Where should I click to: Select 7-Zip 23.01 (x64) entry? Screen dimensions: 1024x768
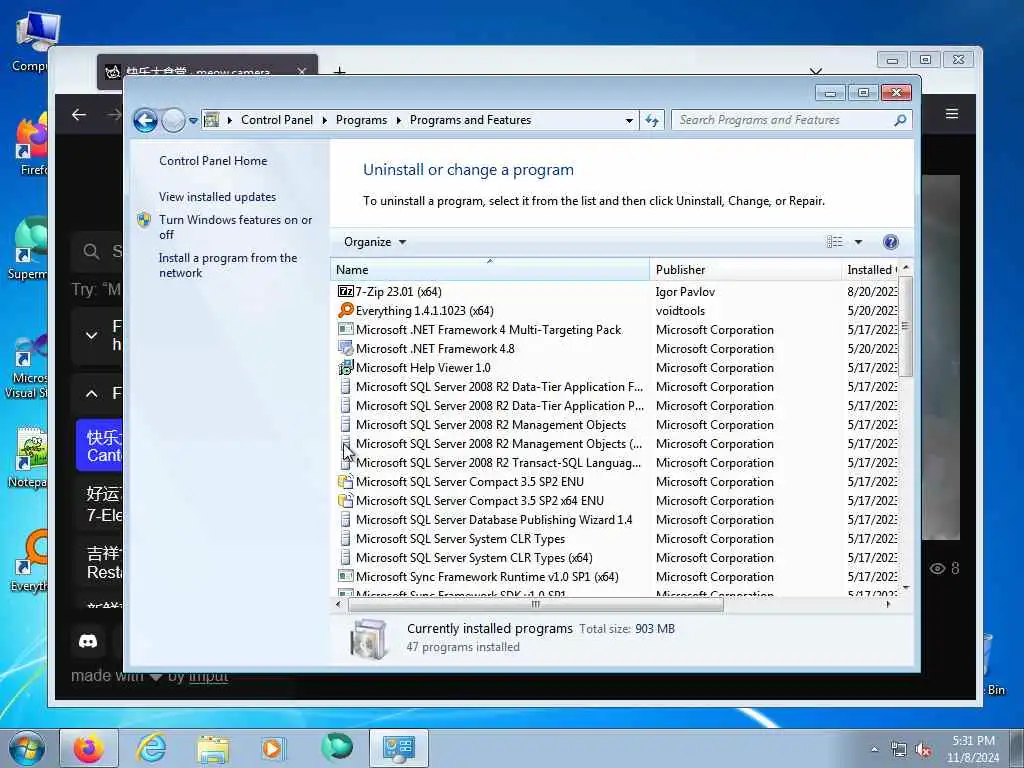[x=398, y=292]
